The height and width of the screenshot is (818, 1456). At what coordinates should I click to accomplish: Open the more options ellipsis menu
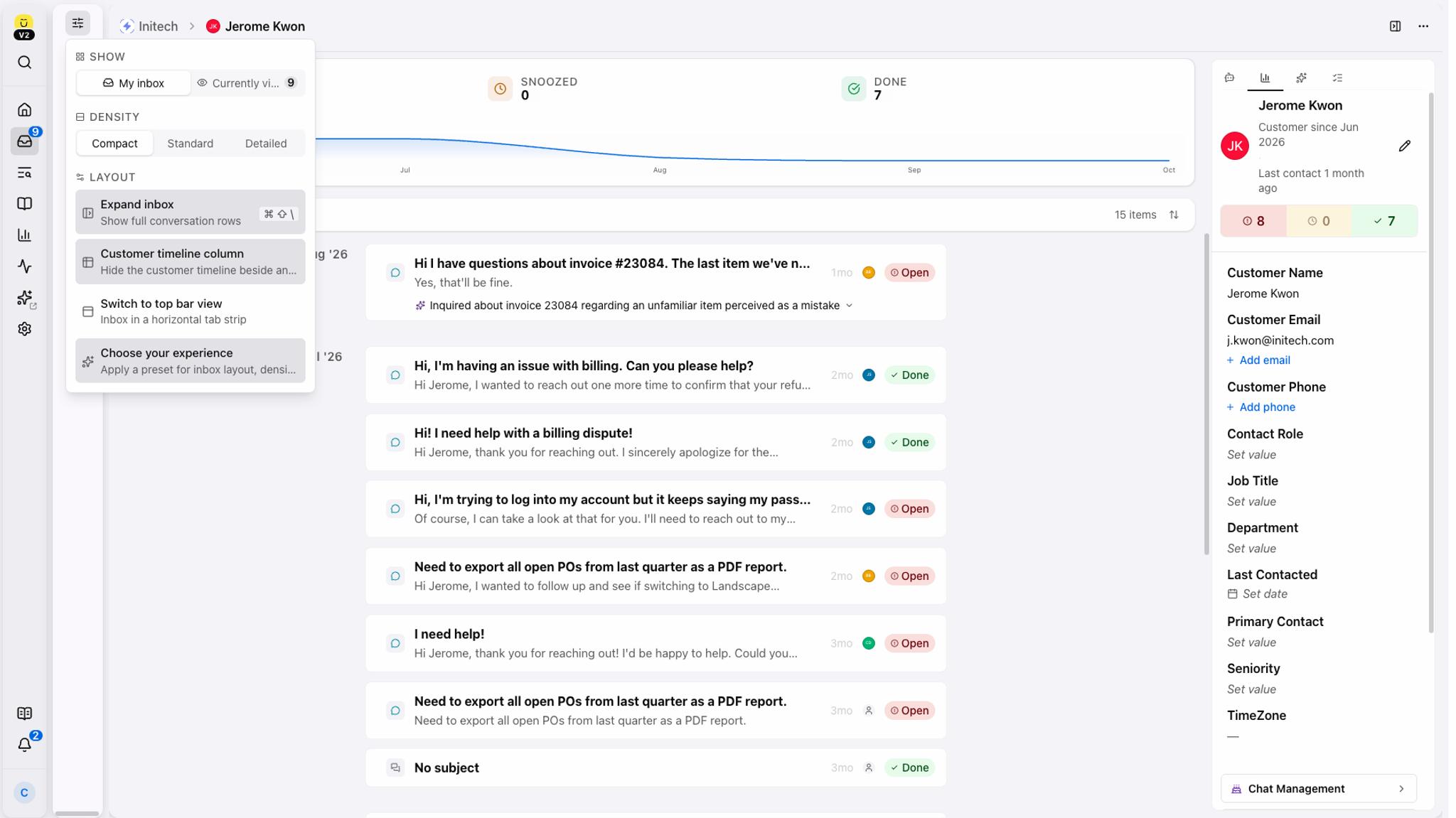point(1423,26)
